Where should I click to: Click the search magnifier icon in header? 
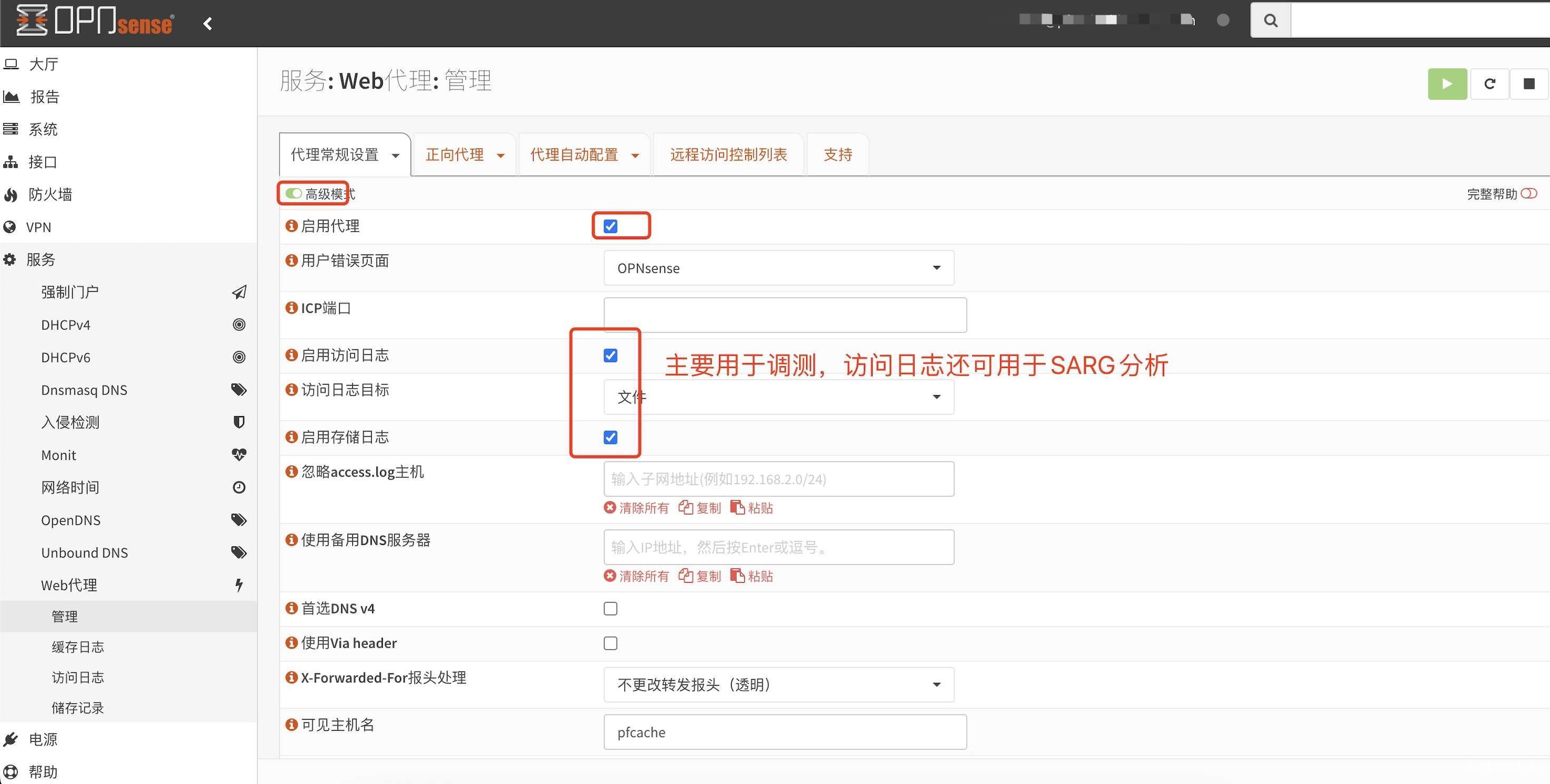pyautogui.click(x=1270, y=21)
